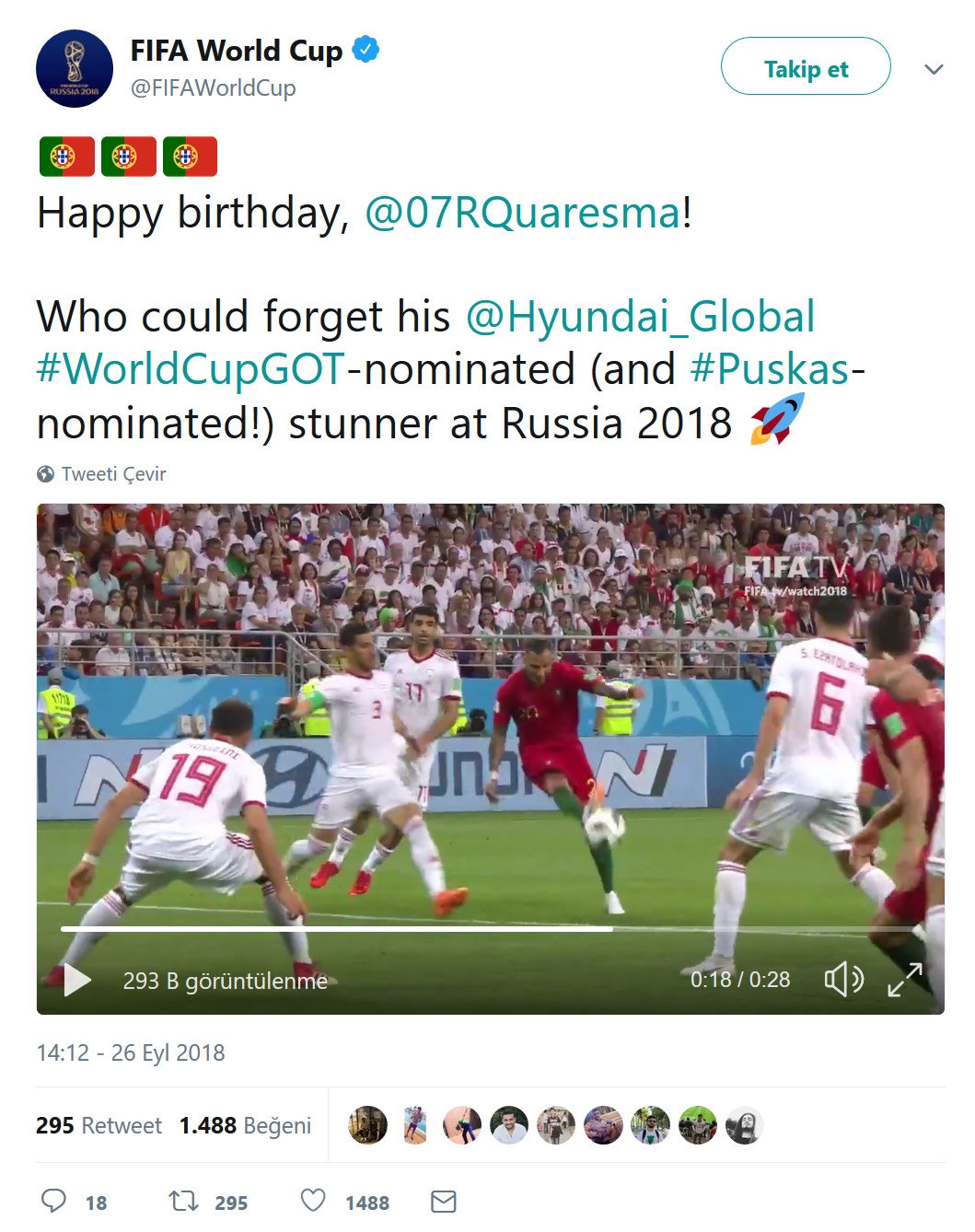Click the reply speech bubble icon
The height and width of the screenshot is (1232, 975).
[54, 1201]
